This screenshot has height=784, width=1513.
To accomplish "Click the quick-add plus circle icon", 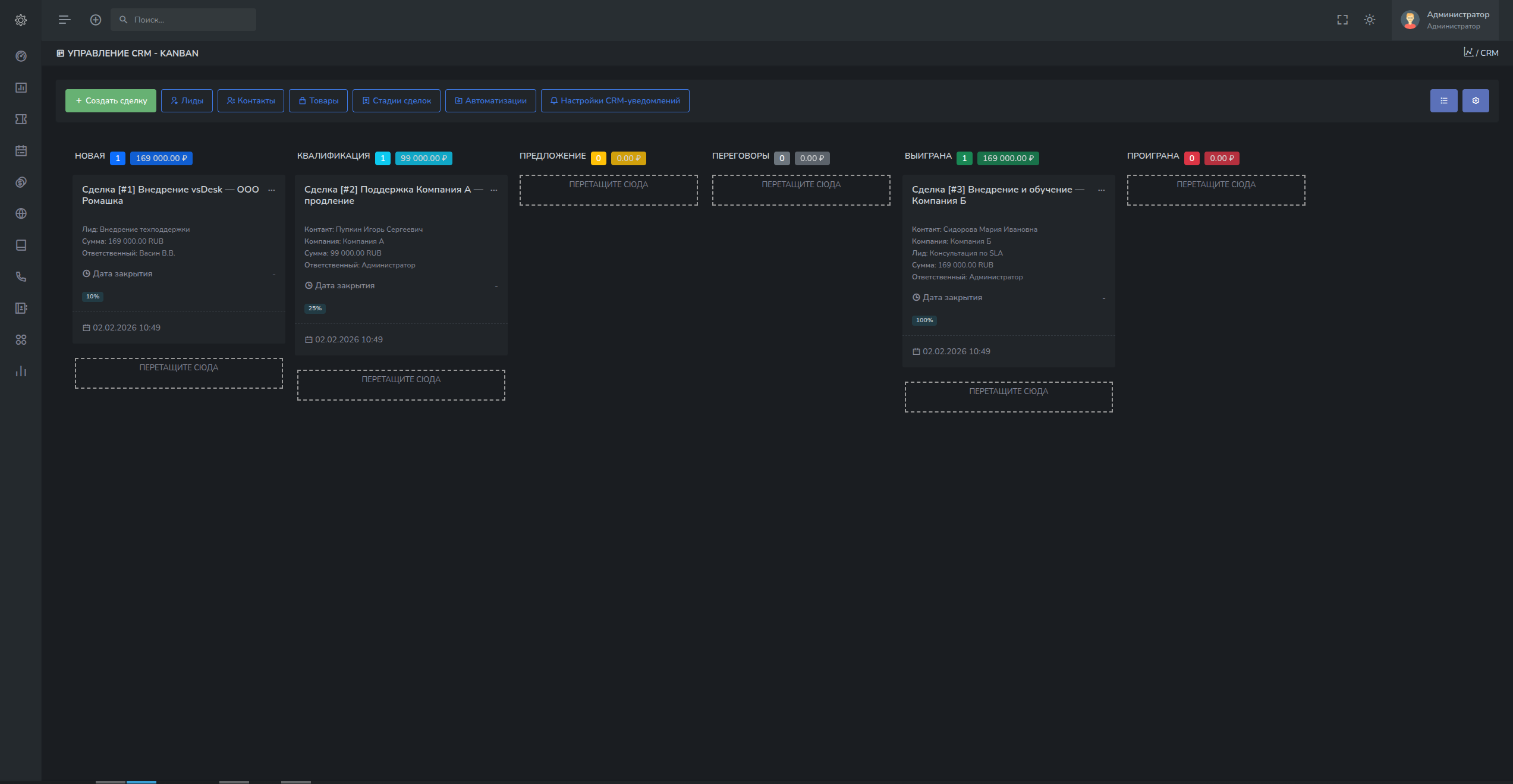I will [95, 20].
